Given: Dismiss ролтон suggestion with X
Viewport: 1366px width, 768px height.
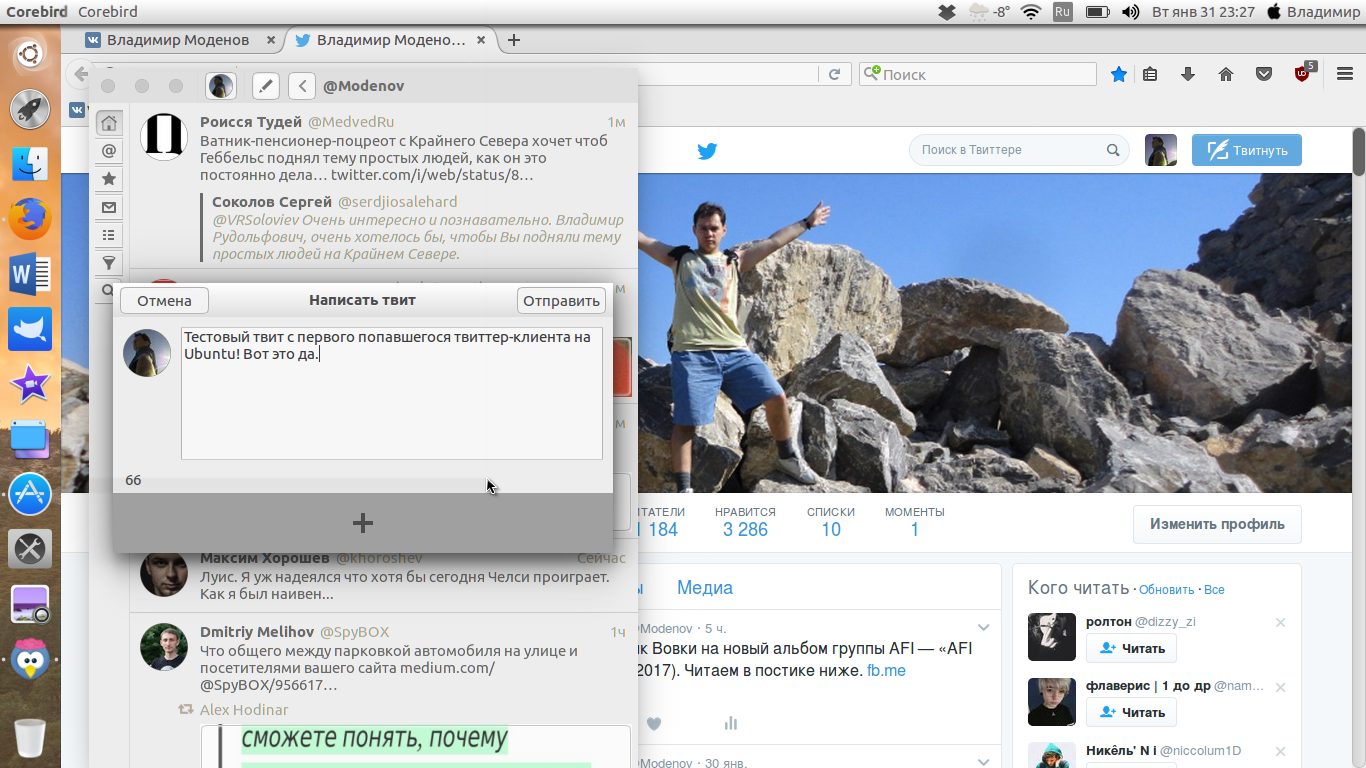Looking at the screenshot, I should 1280,623.
